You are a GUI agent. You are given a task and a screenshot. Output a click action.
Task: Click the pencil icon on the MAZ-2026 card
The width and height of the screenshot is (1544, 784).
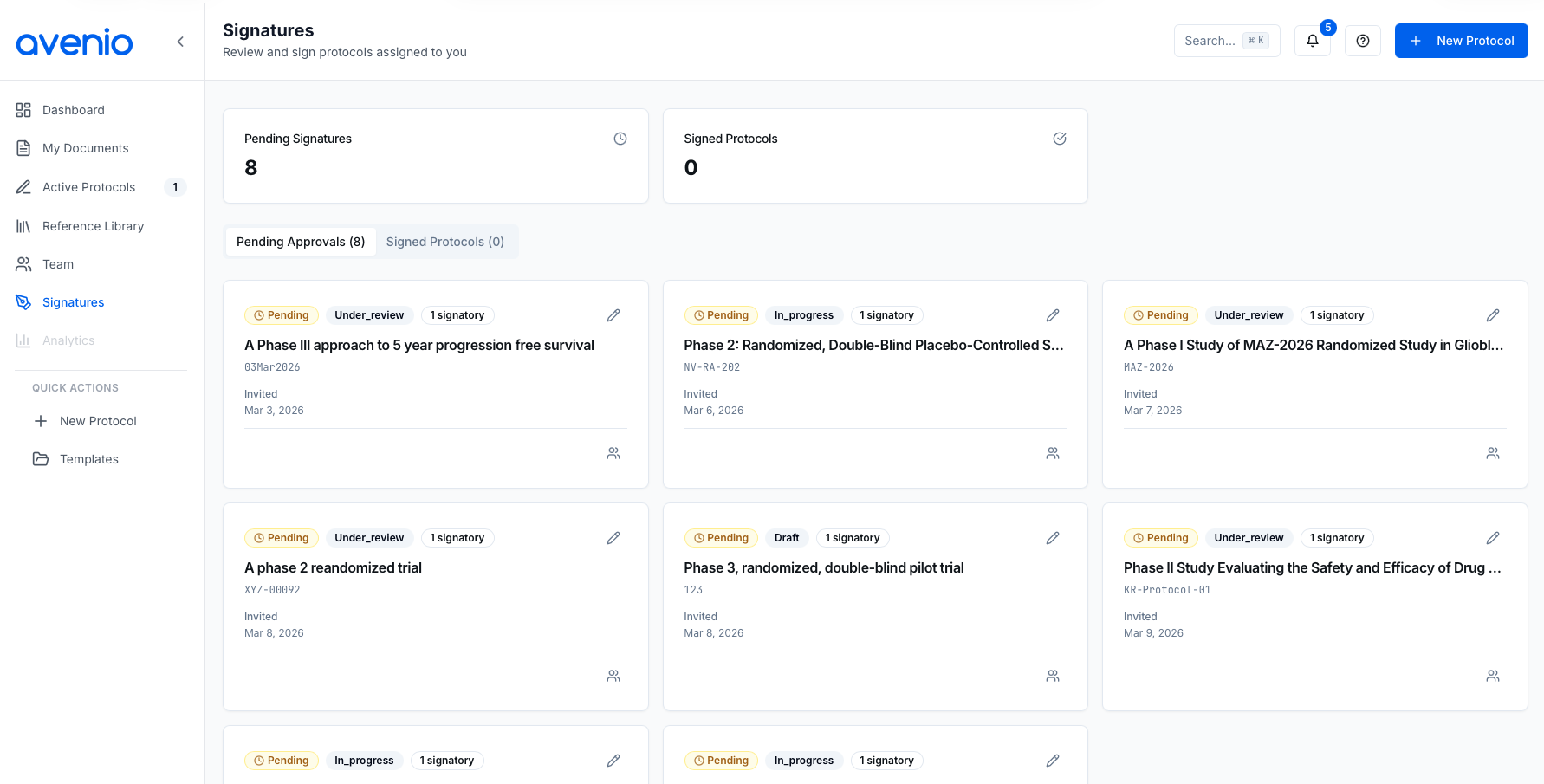pos(1493,315)
